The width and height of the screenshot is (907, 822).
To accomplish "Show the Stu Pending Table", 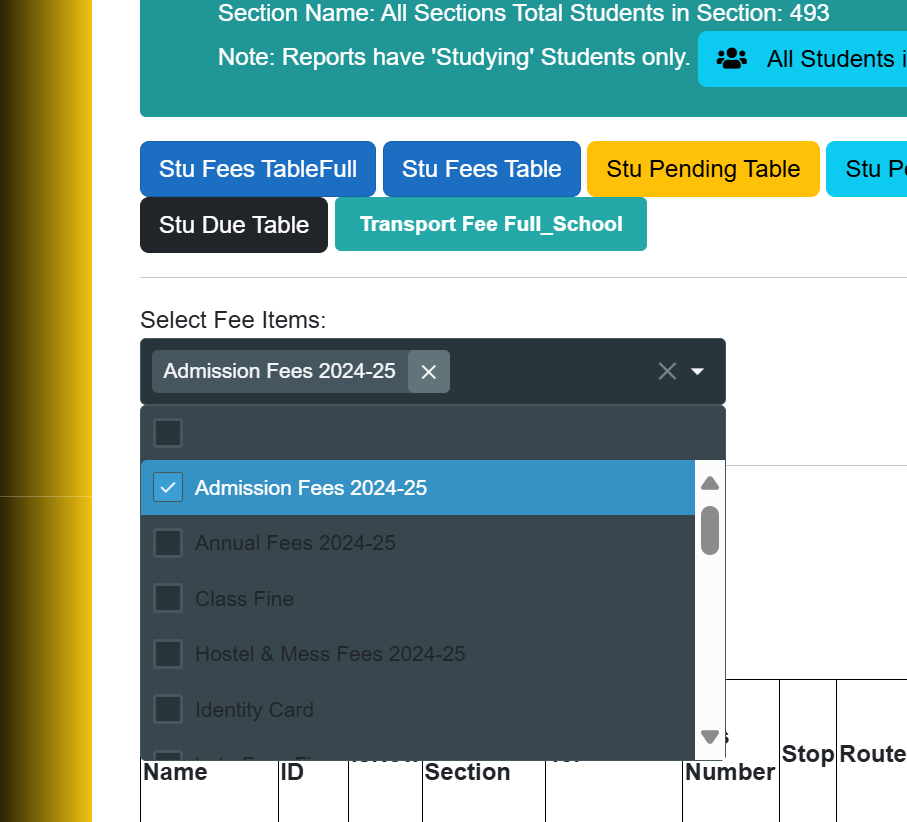I will 703,169.
